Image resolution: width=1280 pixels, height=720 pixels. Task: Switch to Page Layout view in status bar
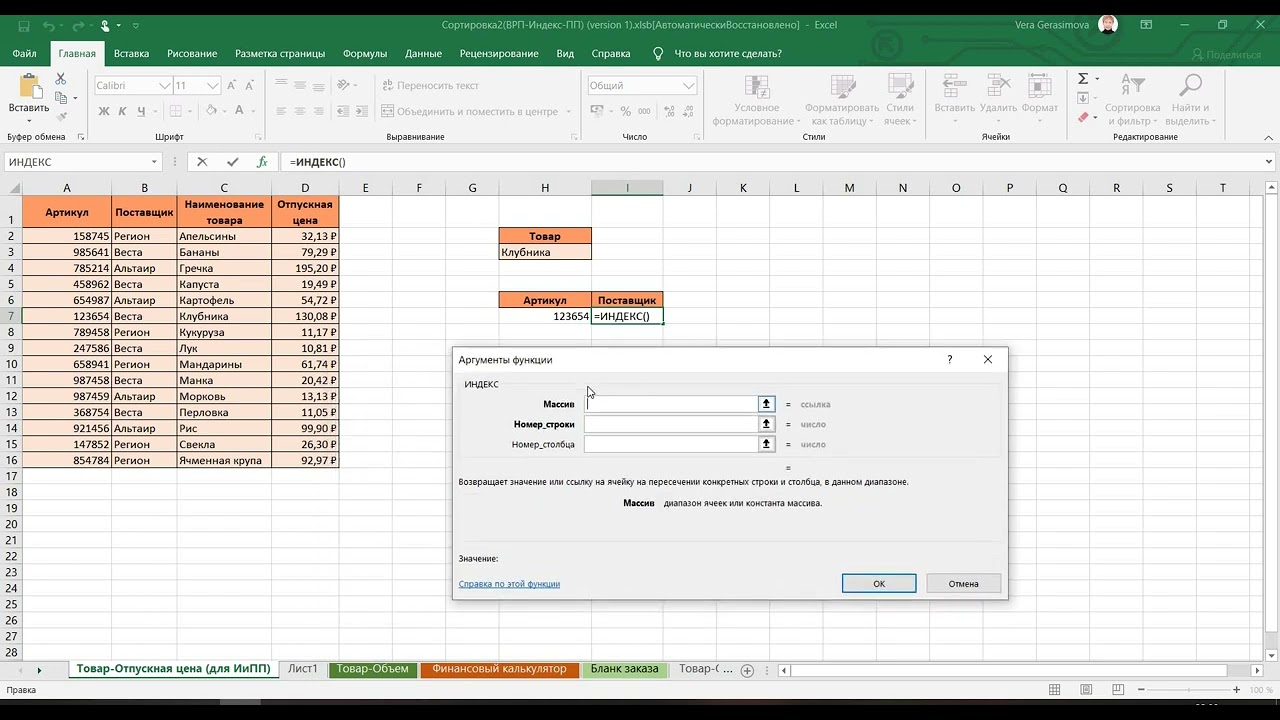coord(1086,690)
